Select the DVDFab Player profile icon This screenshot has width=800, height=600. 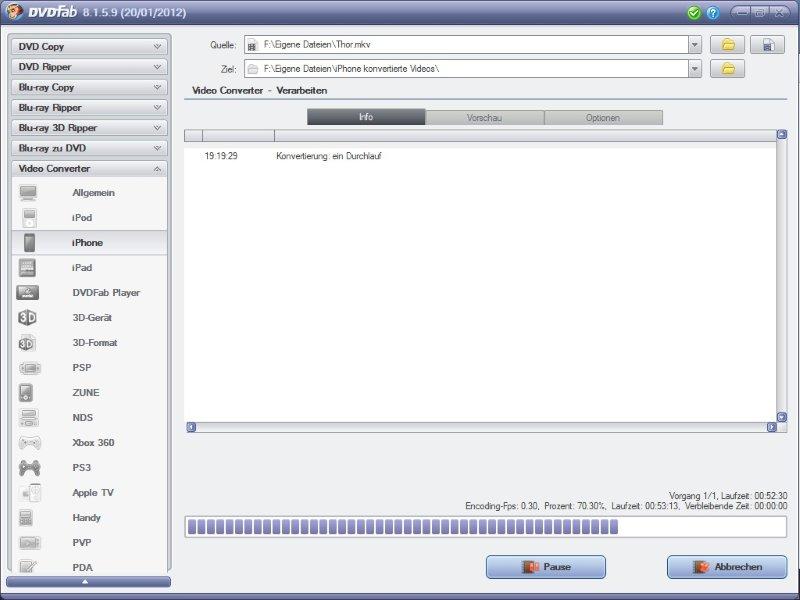coord(29,293)
